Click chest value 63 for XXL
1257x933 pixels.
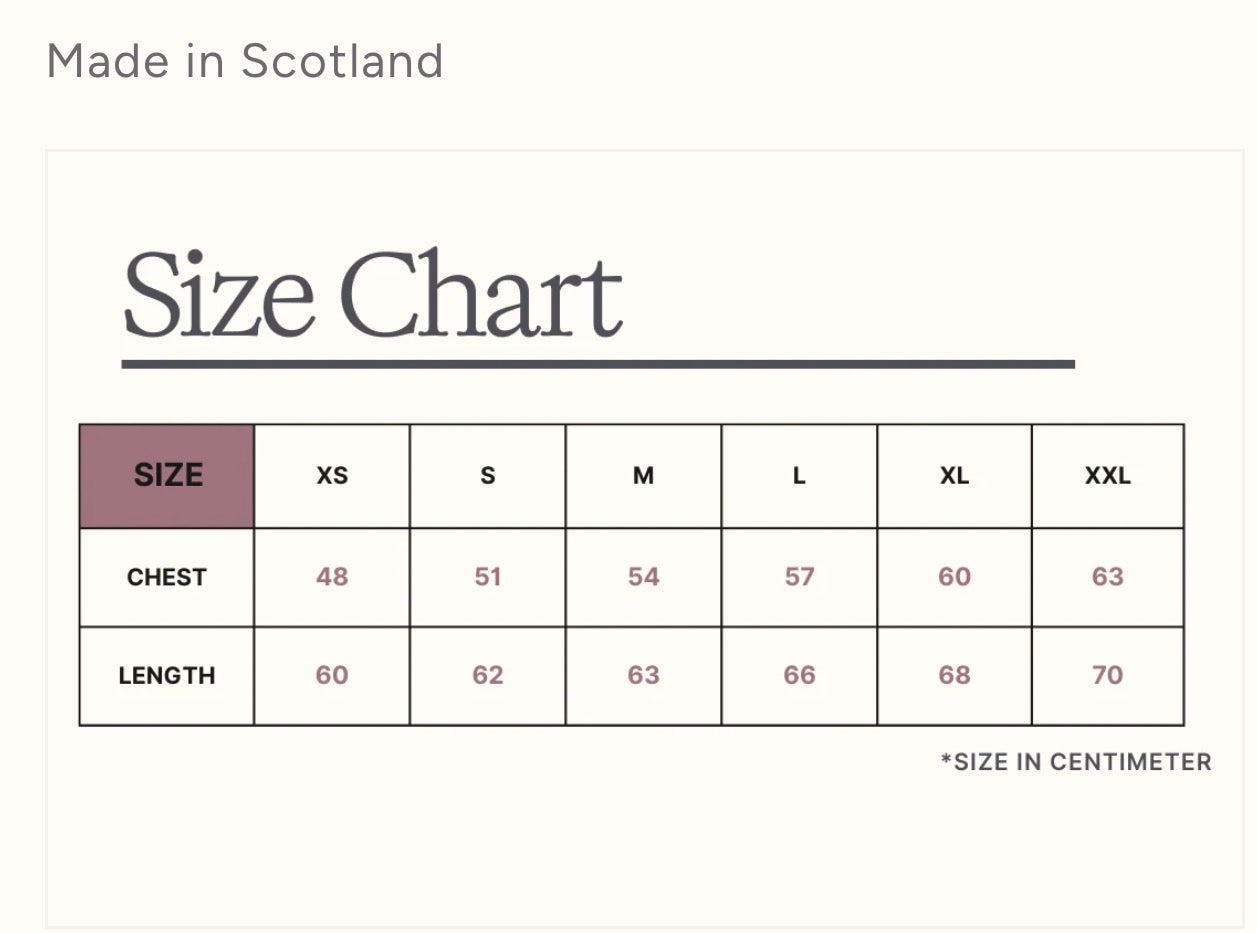[1108, 577]
